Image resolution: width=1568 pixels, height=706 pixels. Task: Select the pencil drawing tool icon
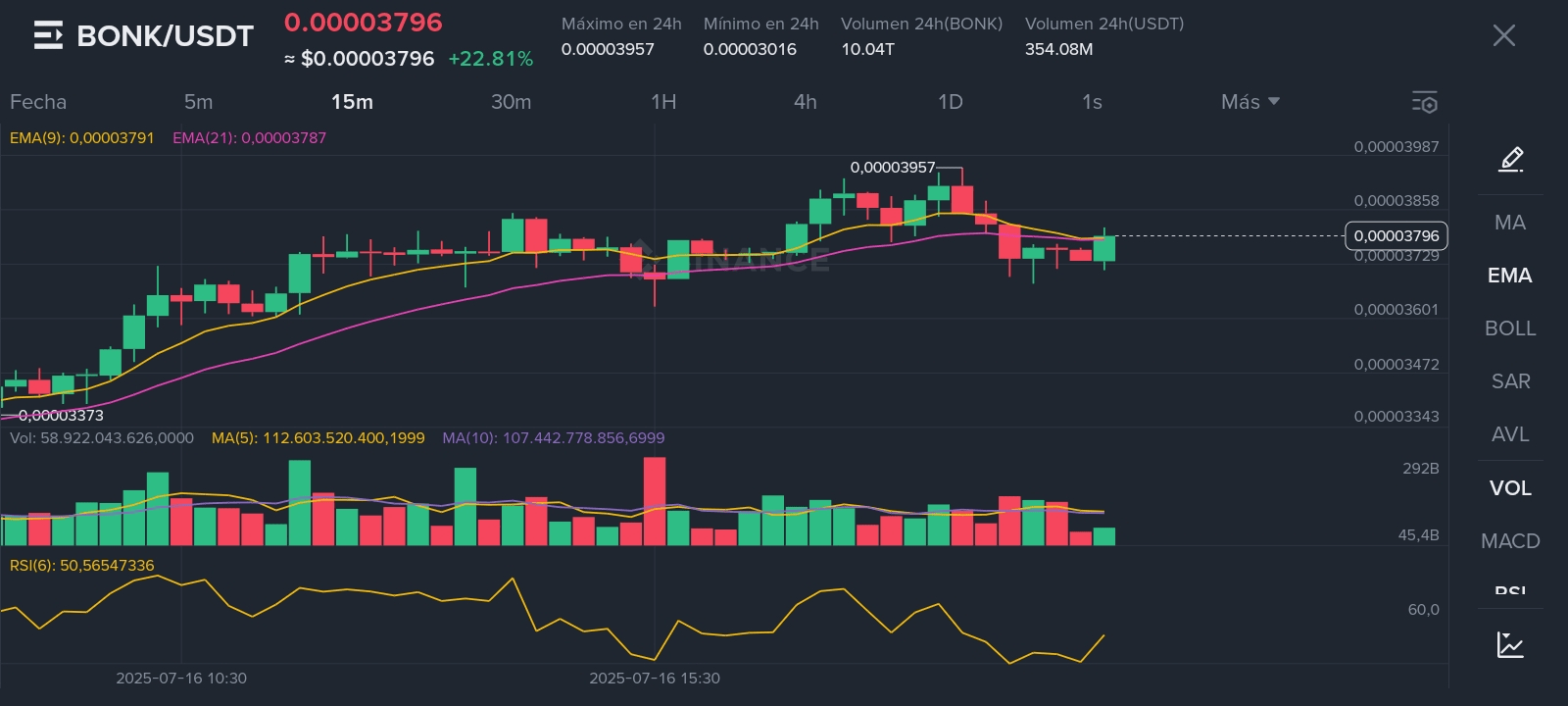pyautogui.click(x=1510, y=159)
